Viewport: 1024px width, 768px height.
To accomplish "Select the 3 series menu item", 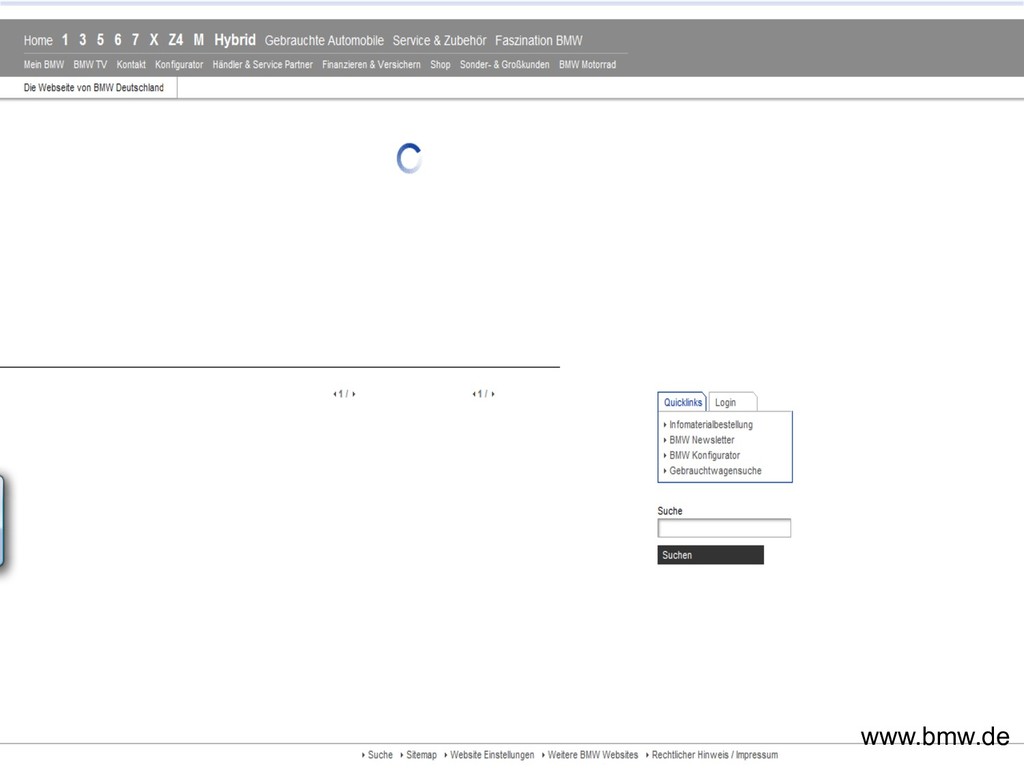I will click(x=83, y=40).
